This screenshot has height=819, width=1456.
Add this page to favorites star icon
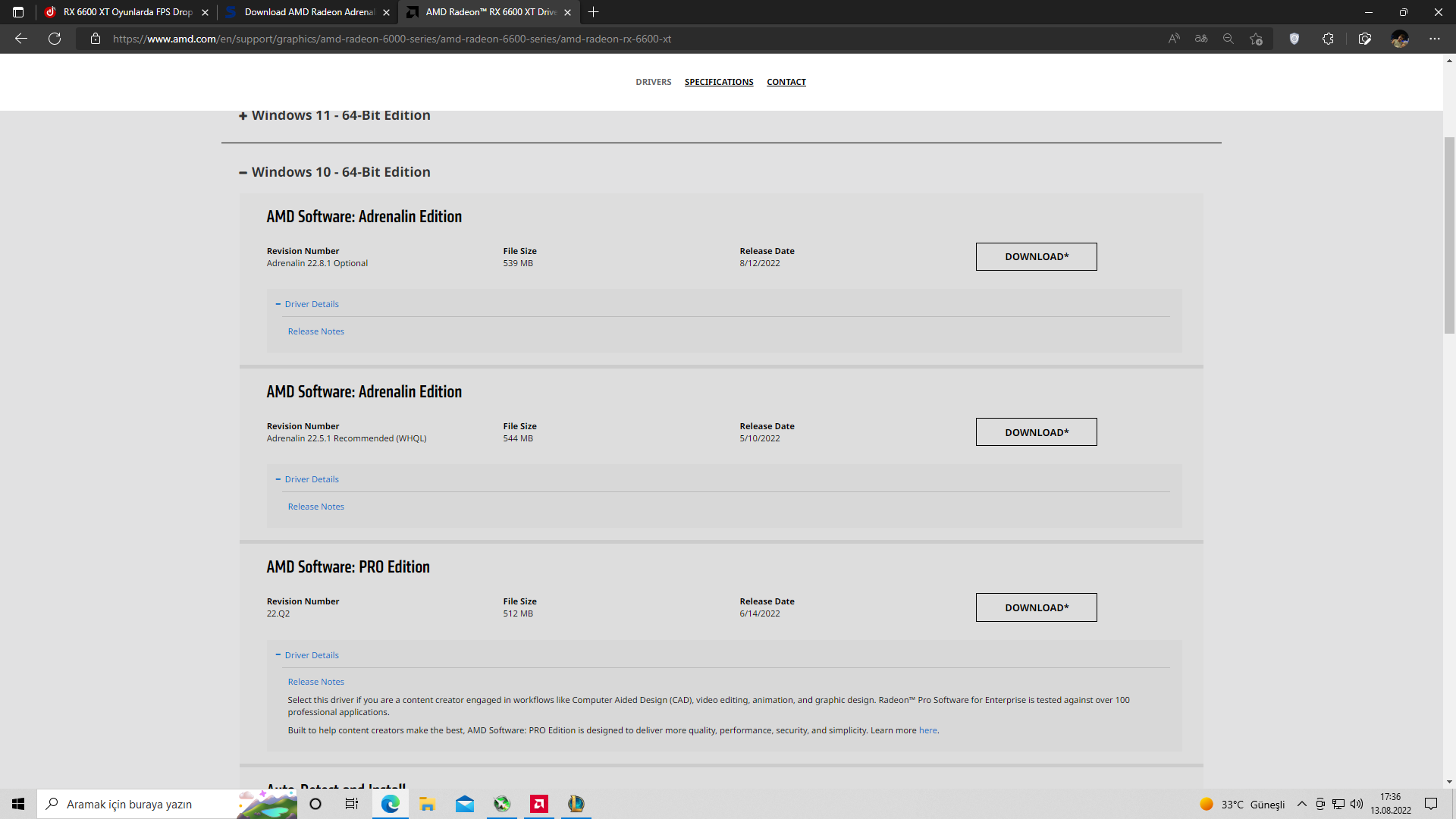click(x=1257, y=39)
